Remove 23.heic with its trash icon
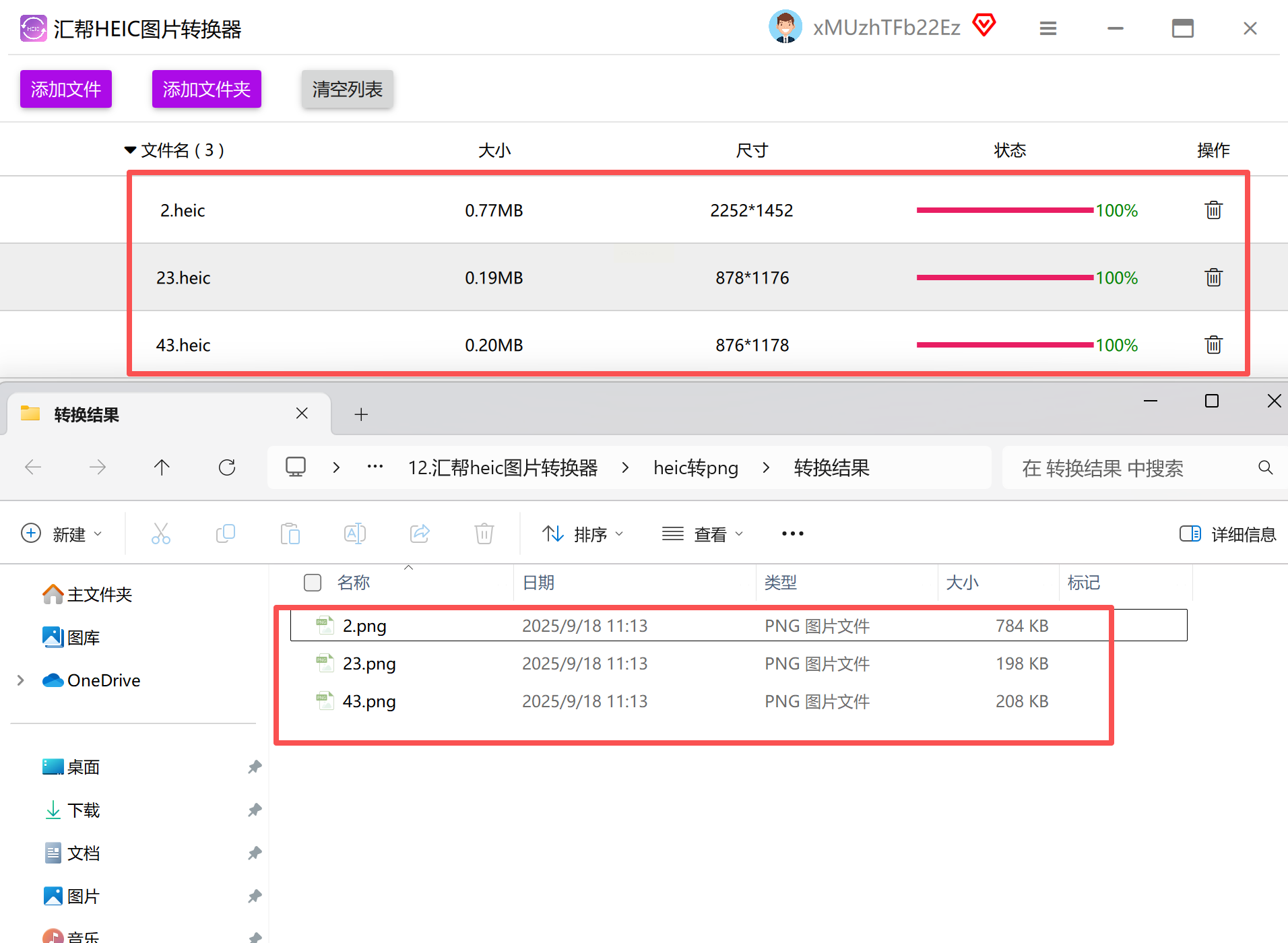Screen dimensions: 1288x943 [x=1213, y=278]
